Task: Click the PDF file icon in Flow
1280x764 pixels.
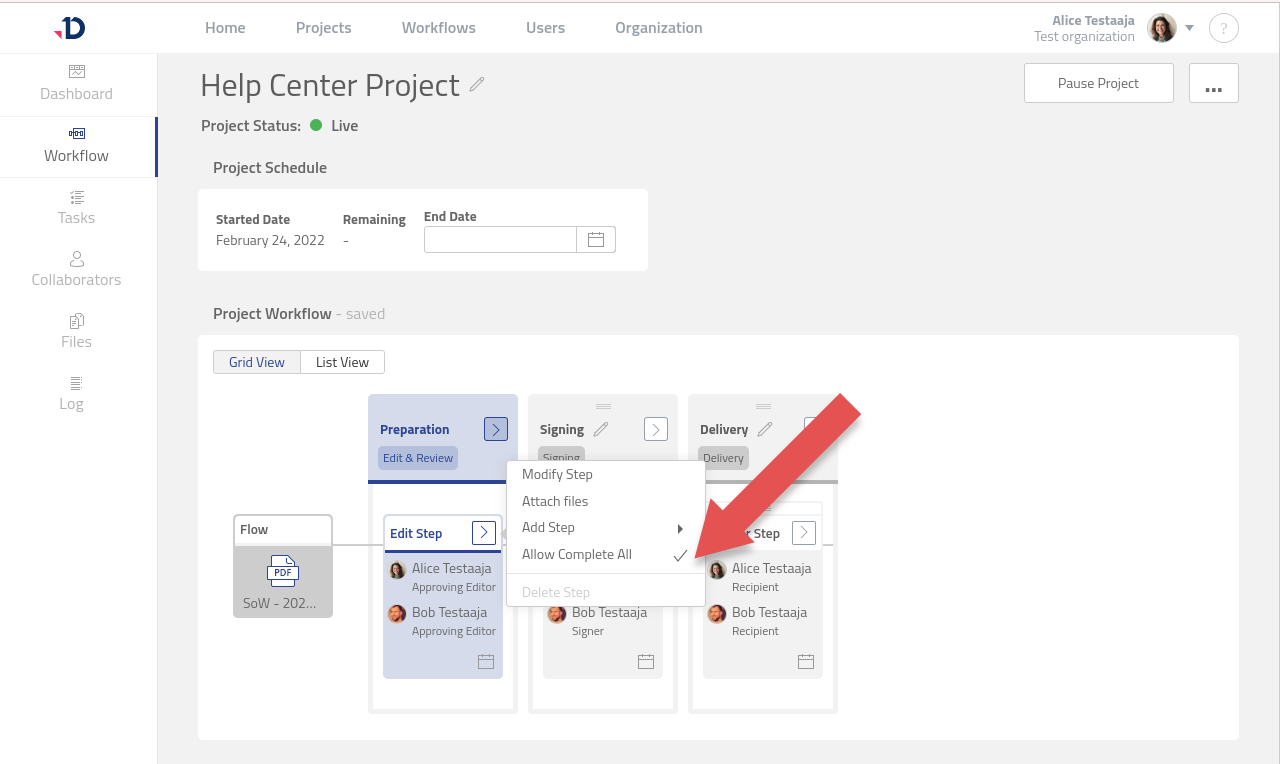Action: click(x=283, y=571)
